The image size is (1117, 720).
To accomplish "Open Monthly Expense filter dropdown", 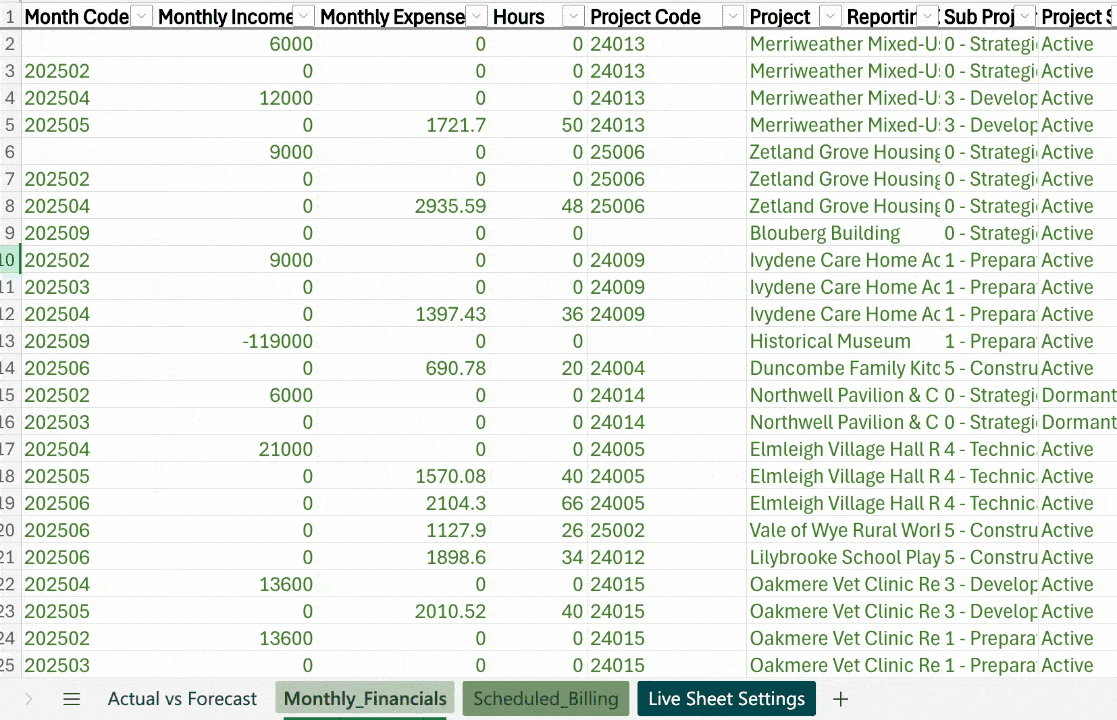I will tap(477, 16).
